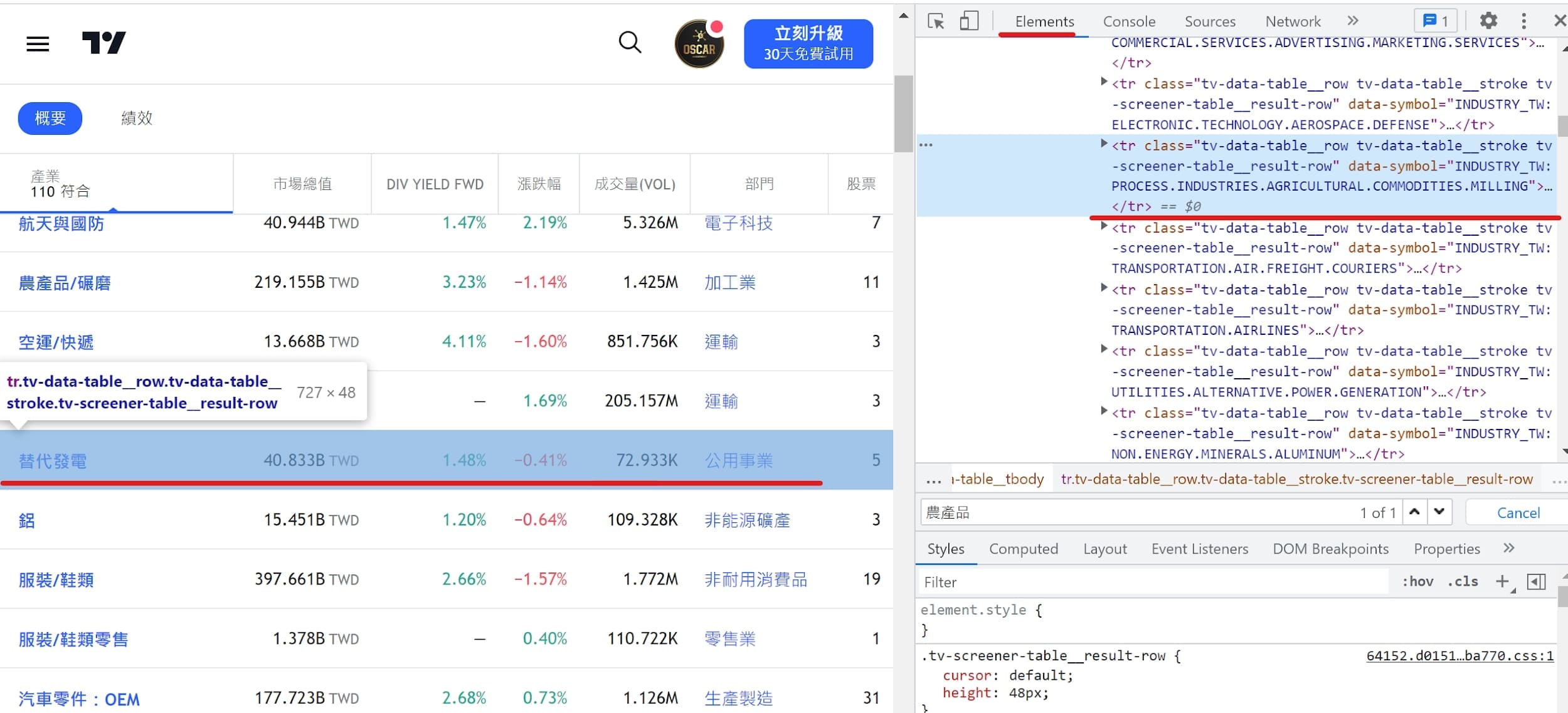Open the 農產品/碾磨 industry link
This screenshot has height=713, width=1568.
click(x=65, y=283)
